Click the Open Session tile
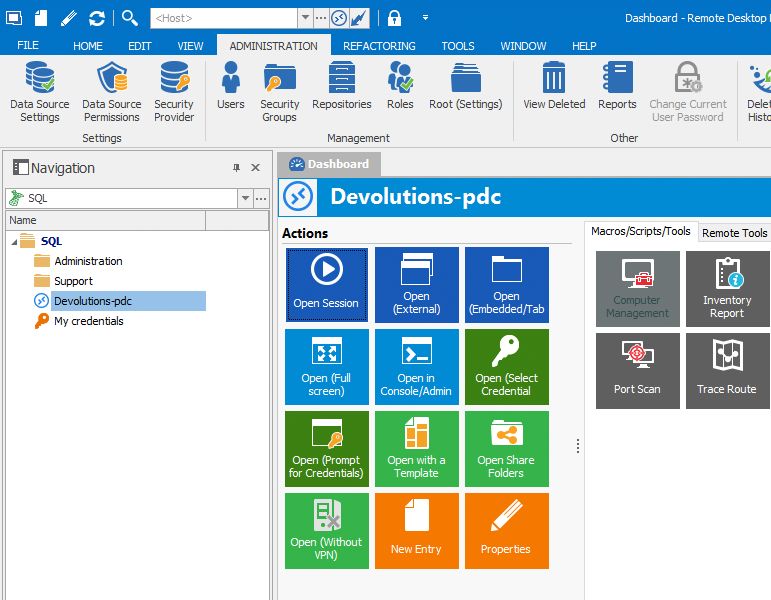Image resolution: width=771 pixels, height=600 pixels. coord(326,285)
